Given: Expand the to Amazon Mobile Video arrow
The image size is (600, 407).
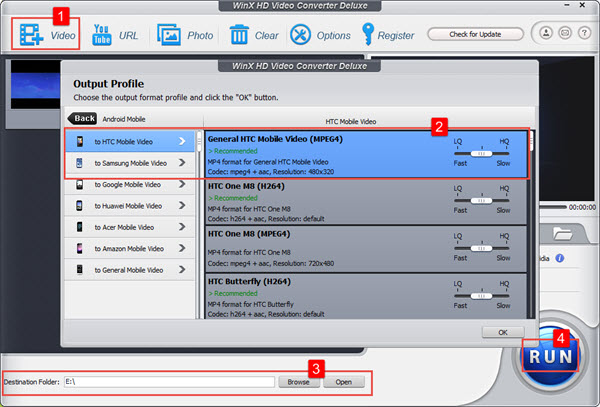Looking at the screenshot, I should pyautogui.click(x=182, y=249).
